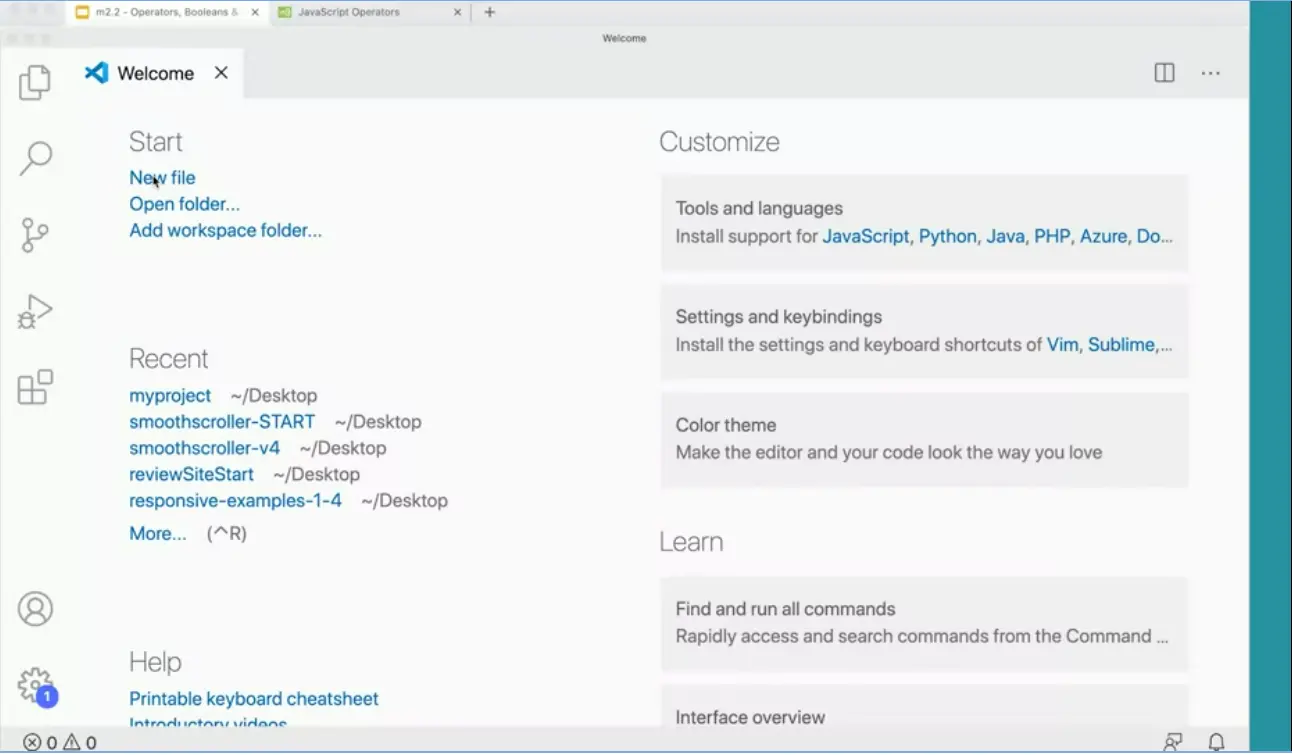Viewport: 1292px width, 755px height.
Task: Open the Source Control icon
Action: click(x=35, y=235)
